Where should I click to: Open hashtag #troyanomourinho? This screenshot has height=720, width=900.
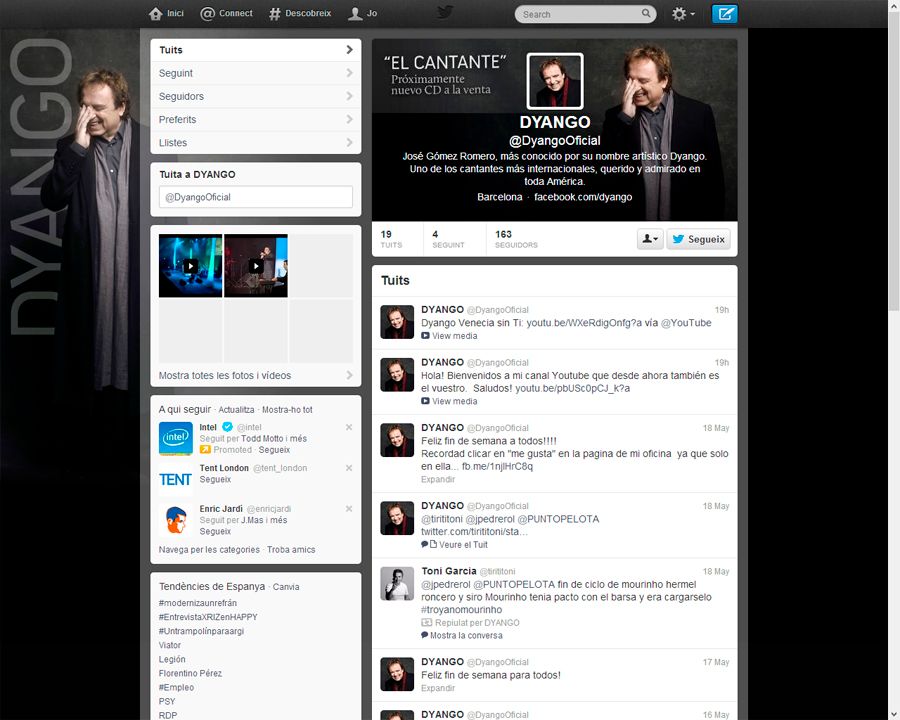(461, 610)
